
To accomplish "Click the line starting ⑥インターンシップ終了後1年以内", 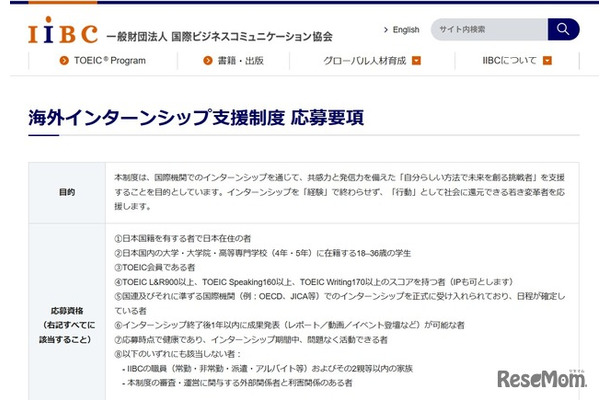I will 289,325.
